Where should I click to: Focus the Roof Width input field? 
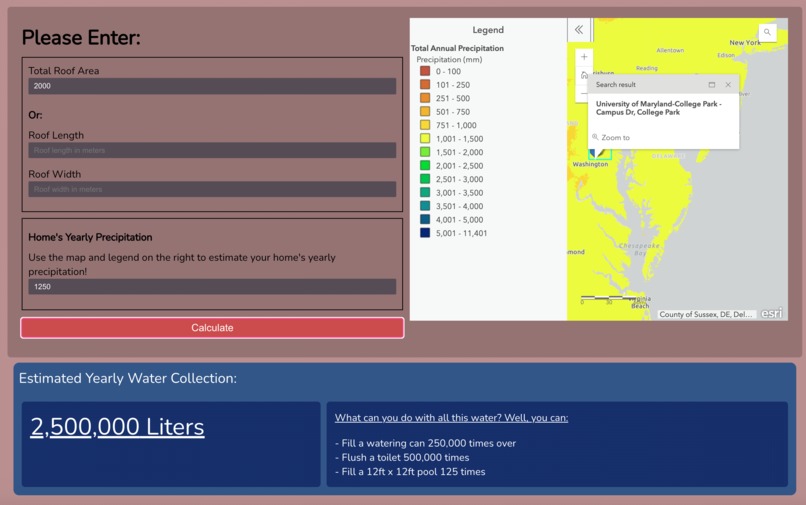pyautogui.click(x=212, y=189)
